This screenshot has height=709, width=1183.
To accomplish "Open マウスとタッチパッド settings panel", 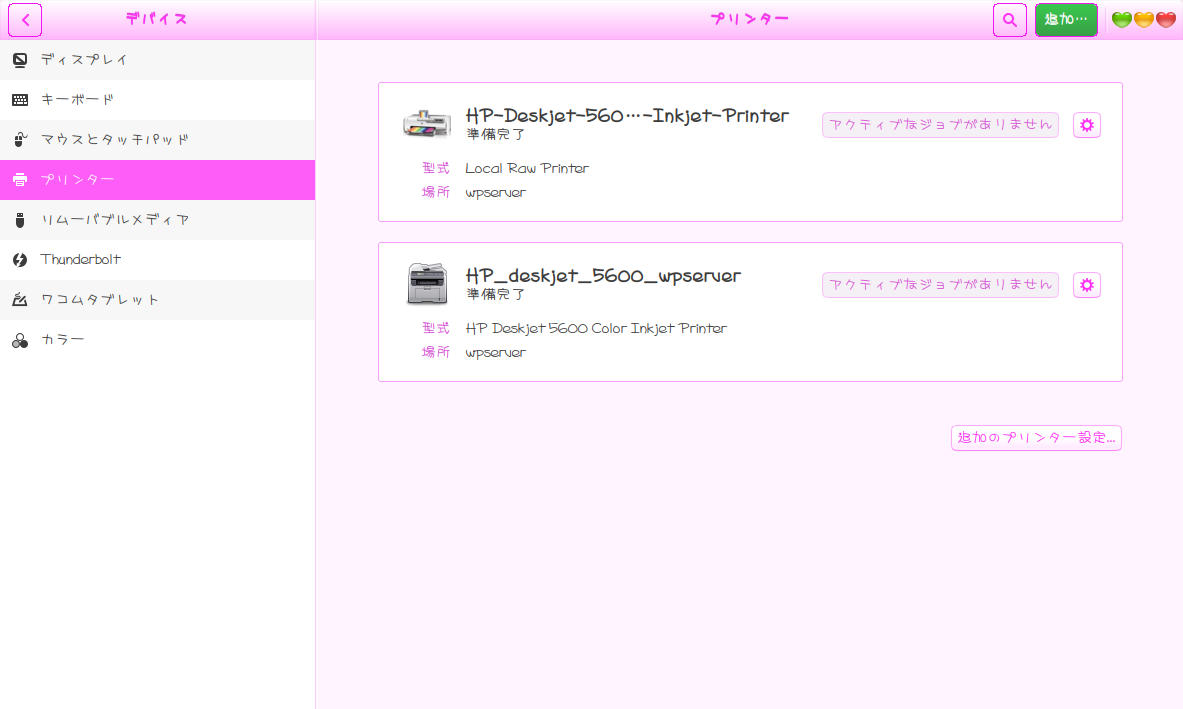I will [158, 140].
